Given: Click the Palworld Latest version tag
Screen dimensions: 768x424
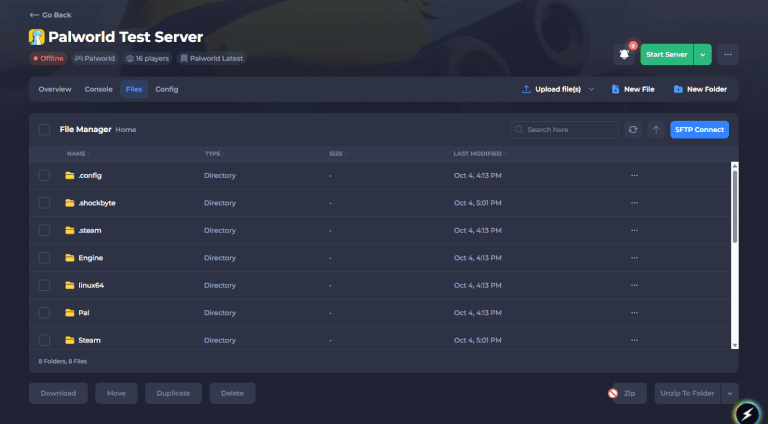Looking at the screenshot, I should pos(211,58).
